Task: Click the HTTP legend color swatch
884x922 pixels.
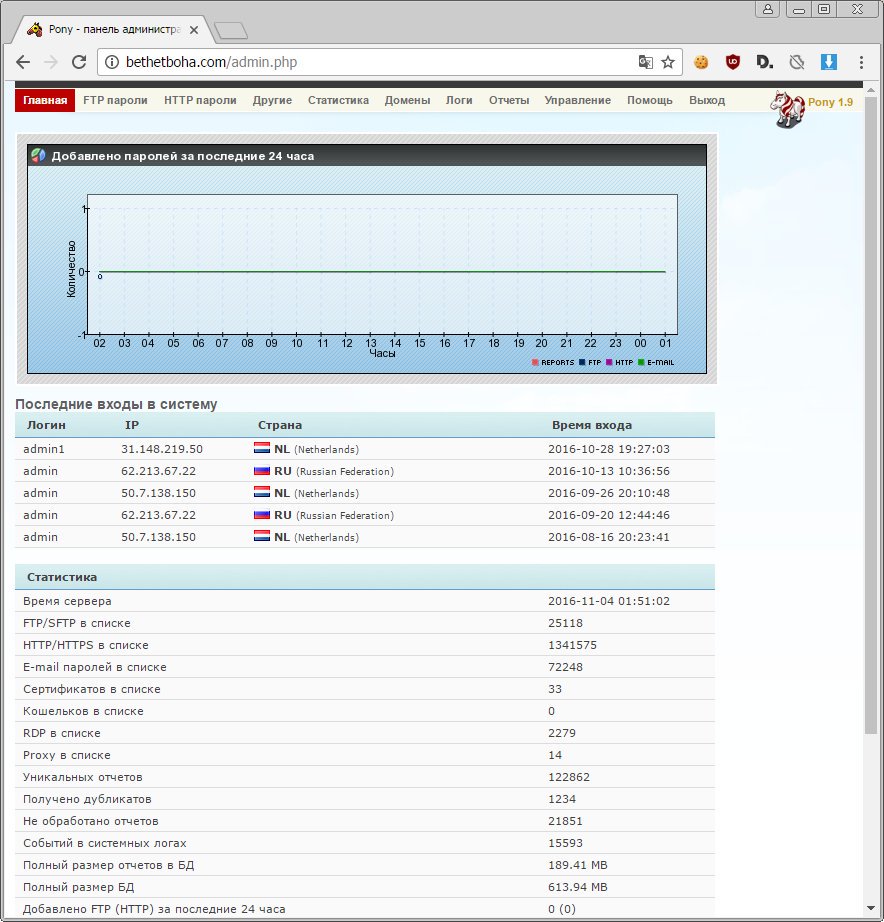Action: tap(609, 362)
